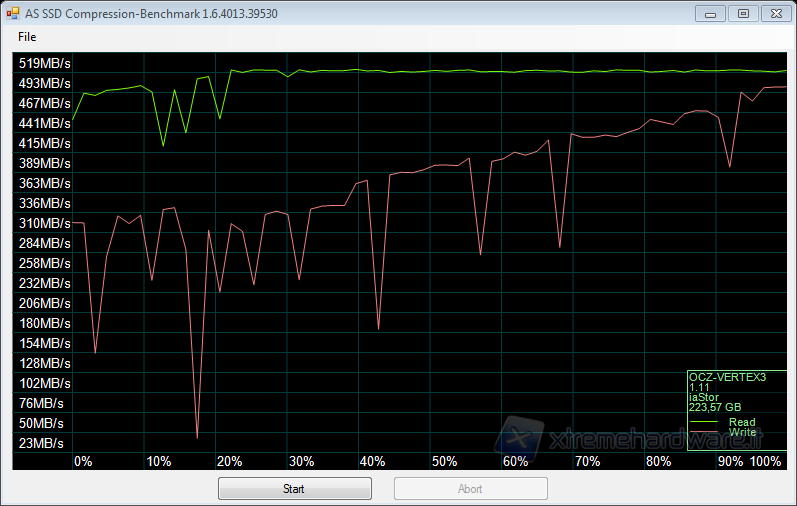Click the 223,57 GB capacity label
Viewport: 797px width, 506px height.
point(714,407)
